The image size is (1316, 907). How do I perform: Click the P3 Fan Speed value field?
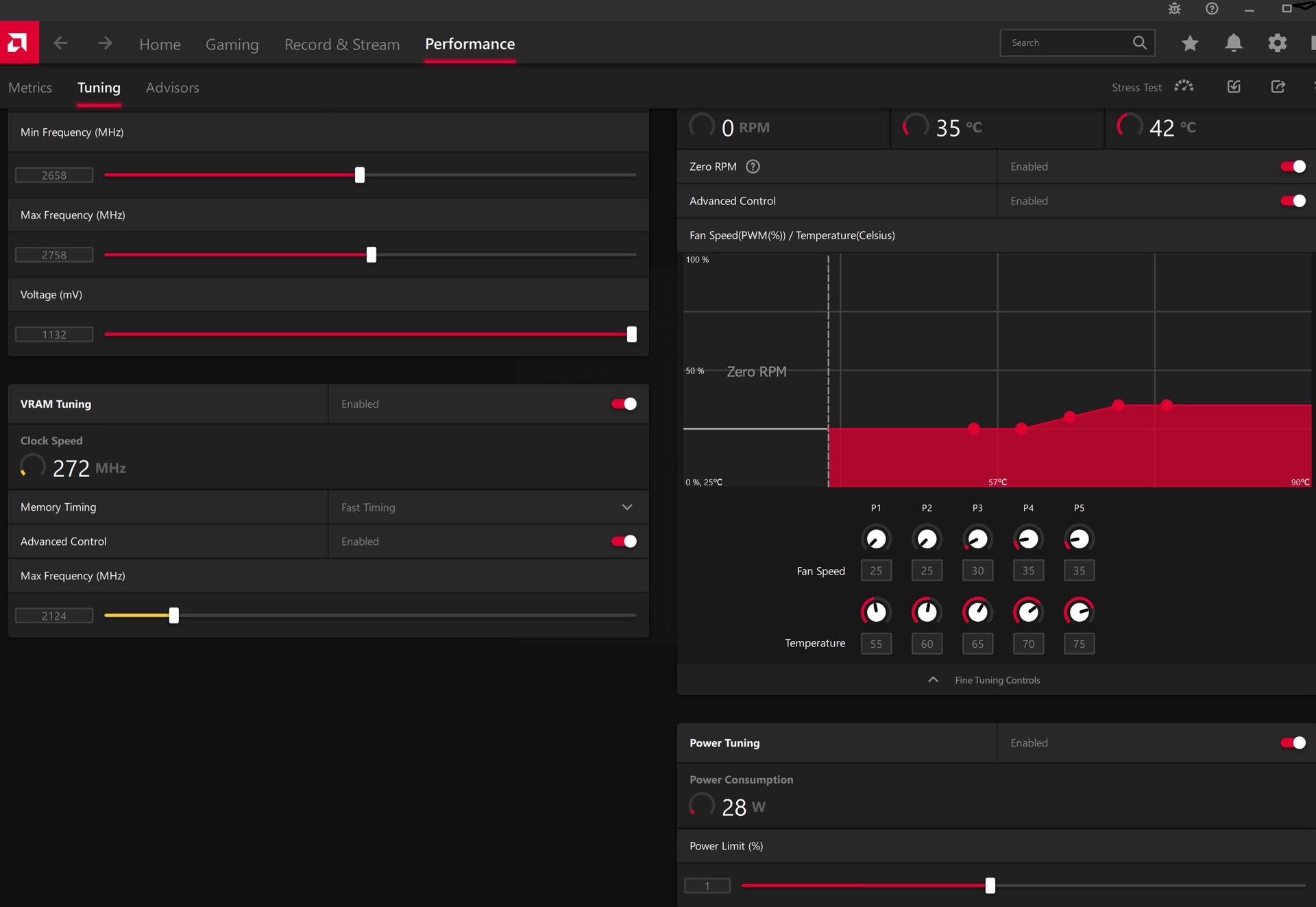(x=977, y=570)
